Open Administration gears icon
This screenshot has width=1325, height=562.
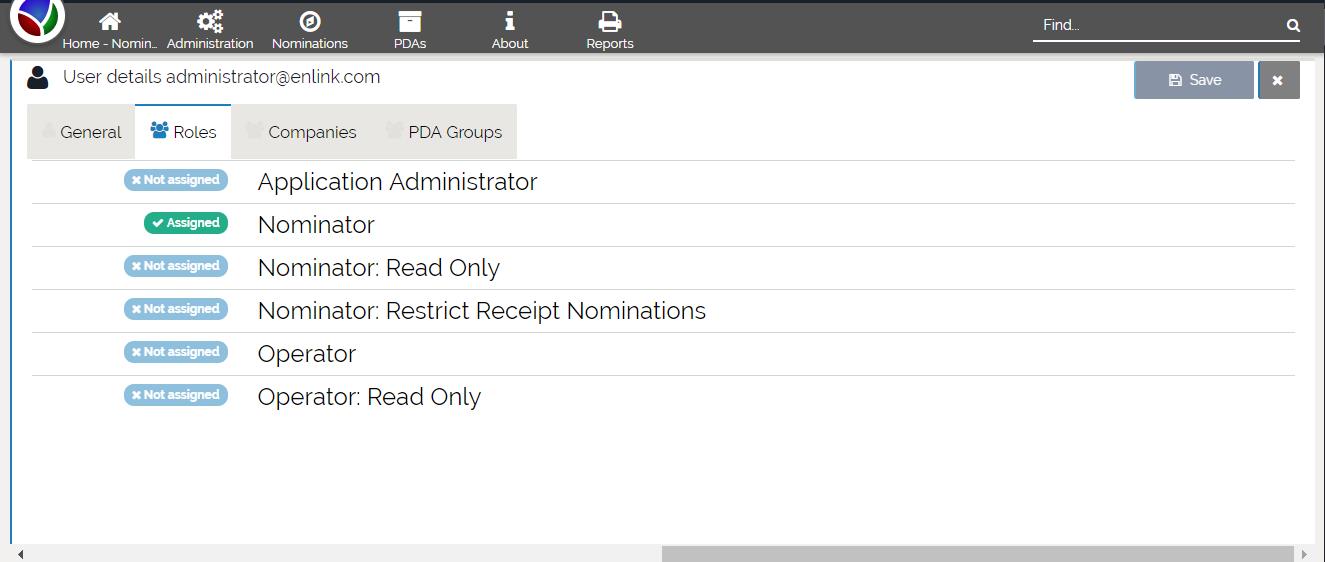coord(210,22)
